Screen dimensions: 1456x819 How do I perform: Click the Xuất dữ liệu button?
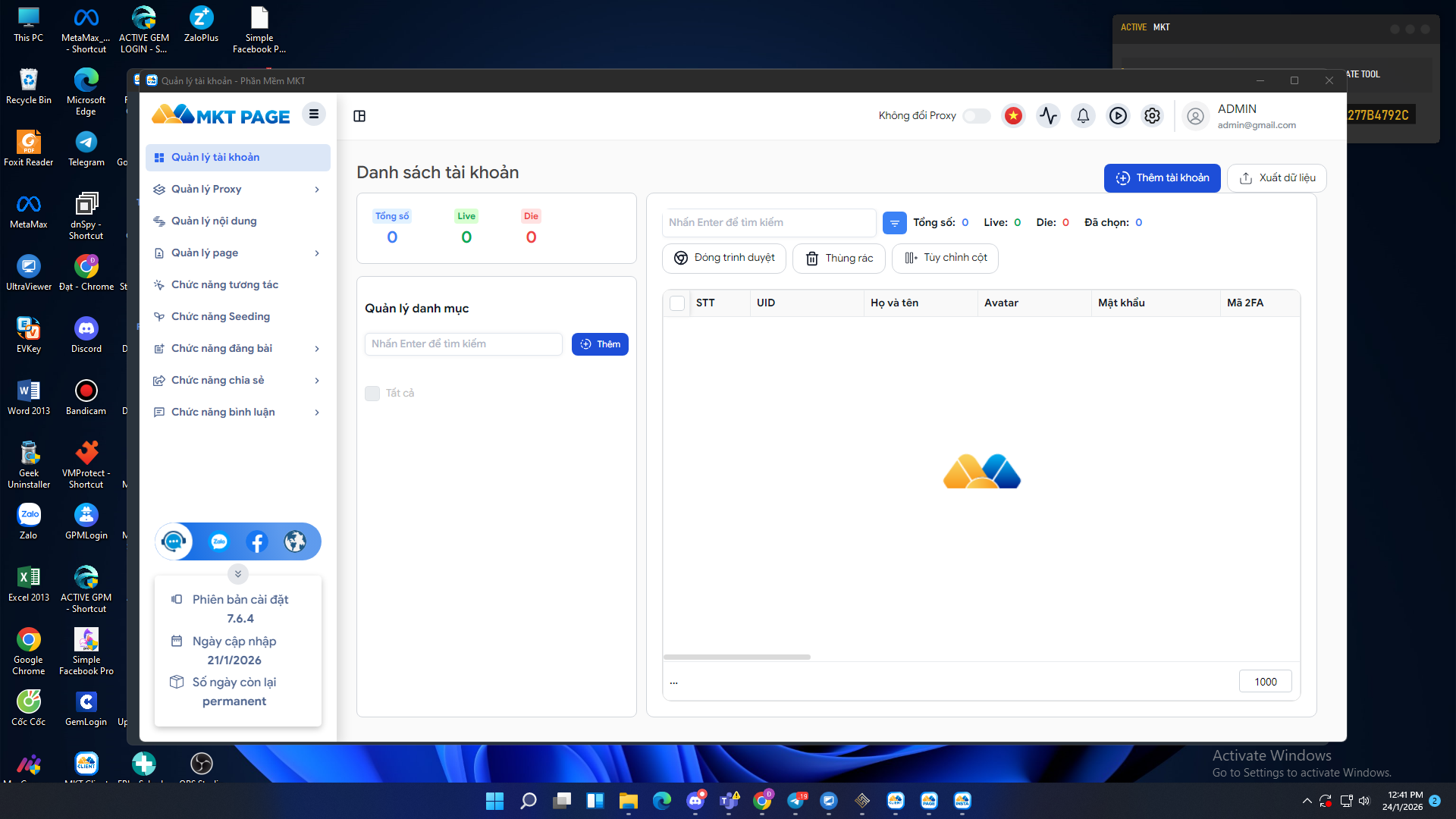[x=1277, y=178]
